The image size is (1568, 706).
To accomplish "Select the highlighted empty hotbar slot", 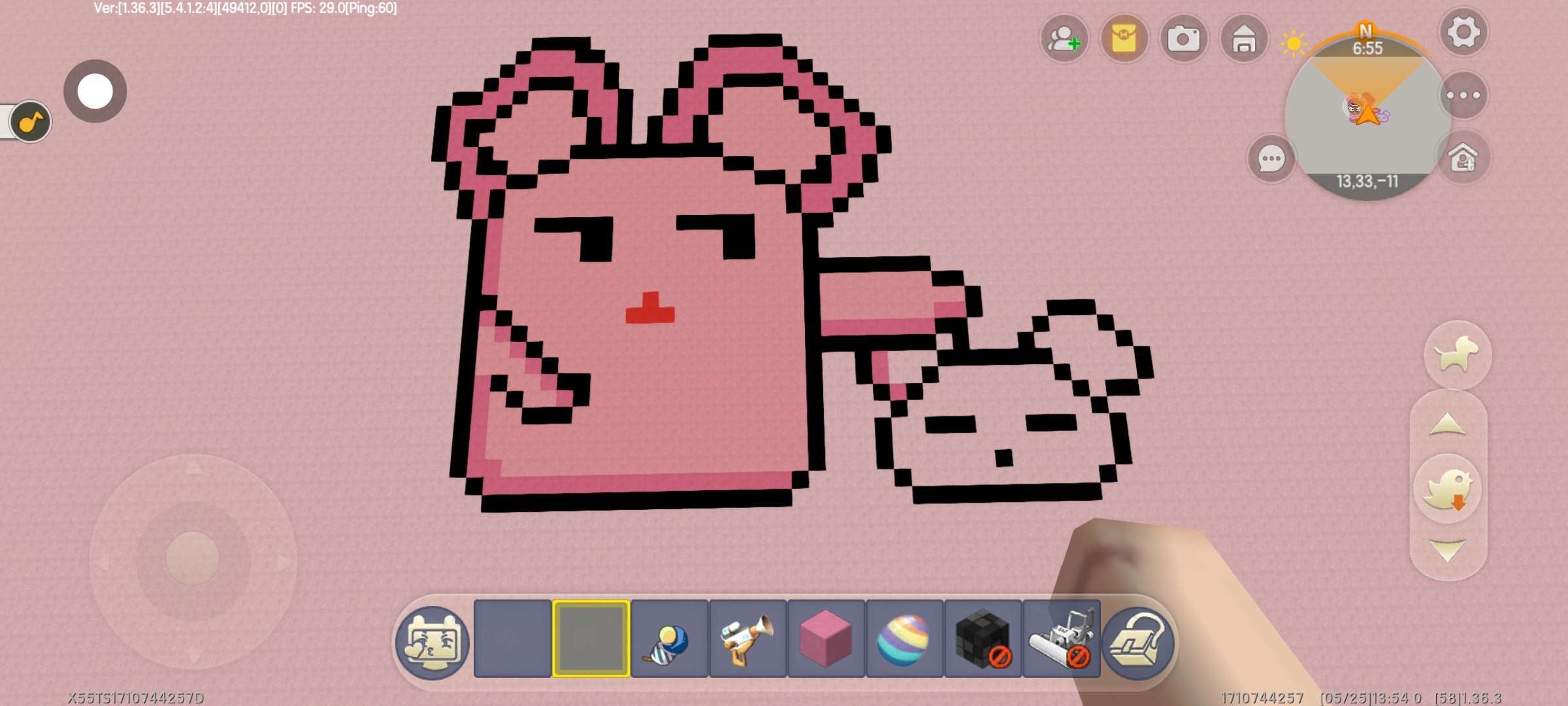I will point(591,639).
